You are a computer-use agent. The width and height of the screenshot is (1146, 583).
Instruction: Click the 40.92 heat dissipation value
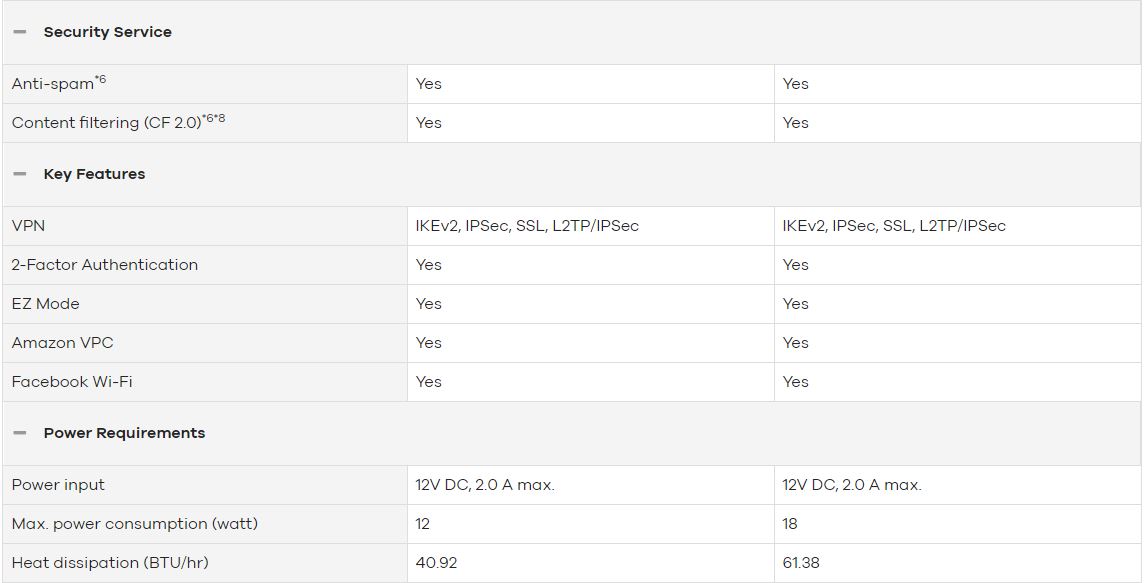(436, 563)
